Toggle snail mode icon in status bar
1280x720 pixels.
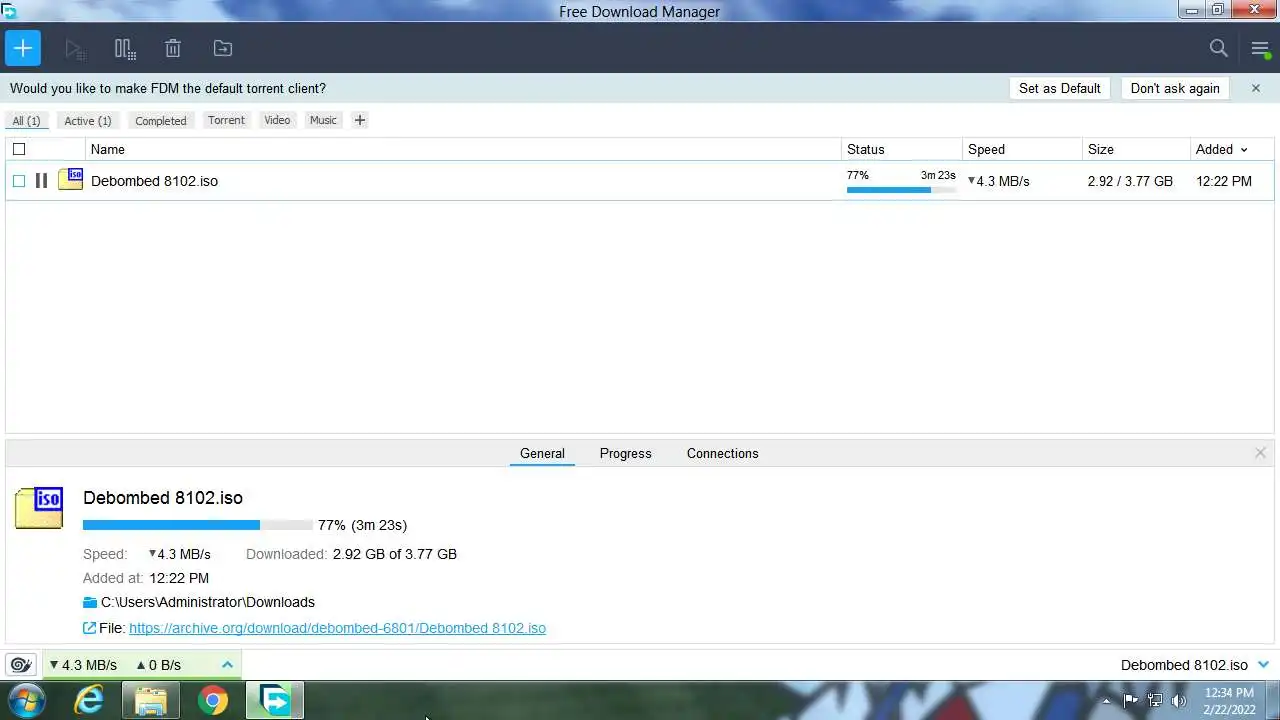point(21,665)
